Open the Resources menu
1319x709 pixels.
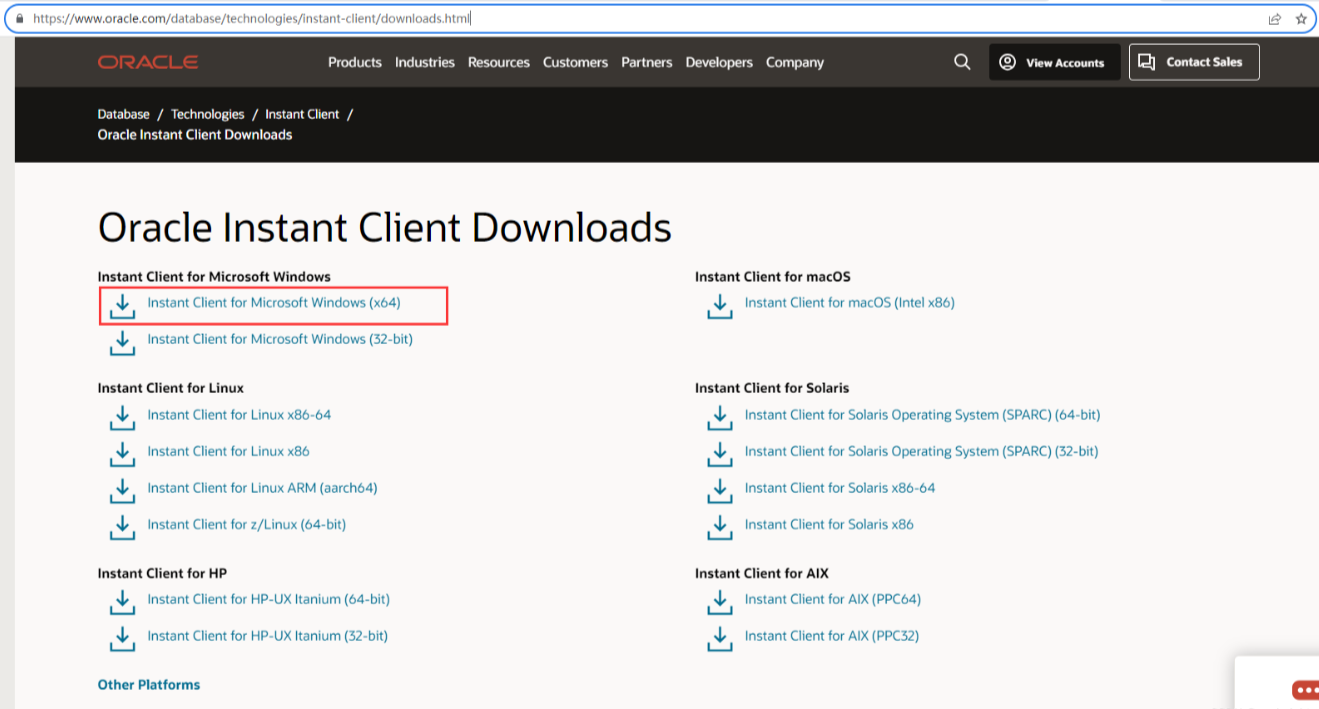coord(499,62)
